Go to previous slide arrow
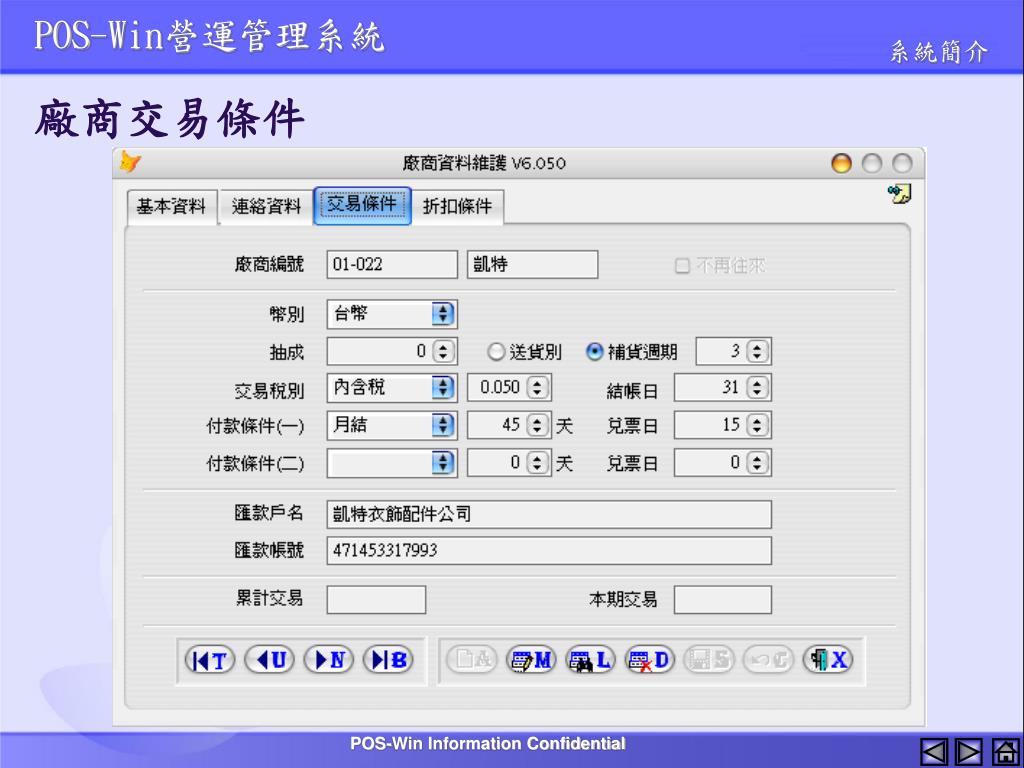Viewport: 1024px width, 768px height. [x=934, y=751]
